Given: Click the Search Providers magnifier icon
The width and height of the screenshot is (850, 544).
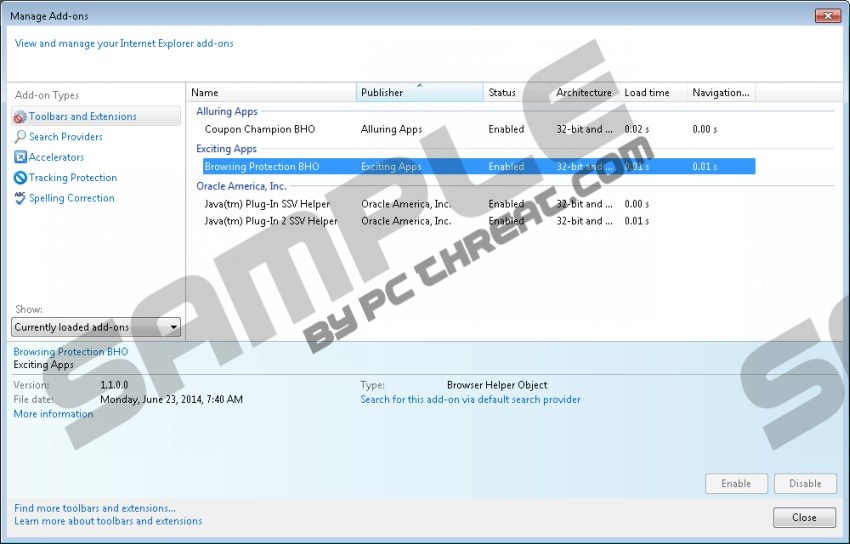Looking at the screenshot, I should pos(20,137).
